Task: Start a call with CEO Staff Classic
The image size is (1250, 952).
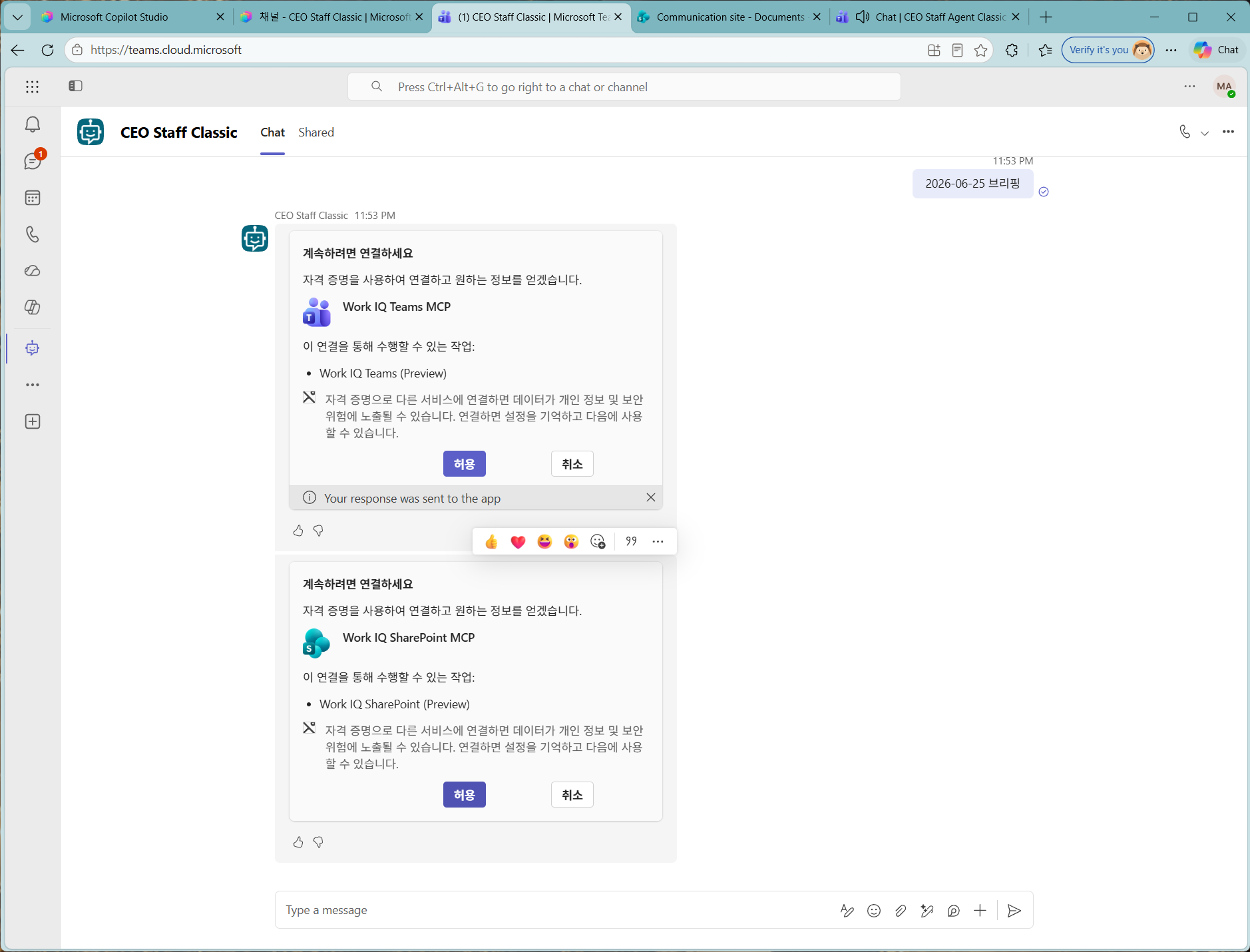Action: coord(1185,132)
